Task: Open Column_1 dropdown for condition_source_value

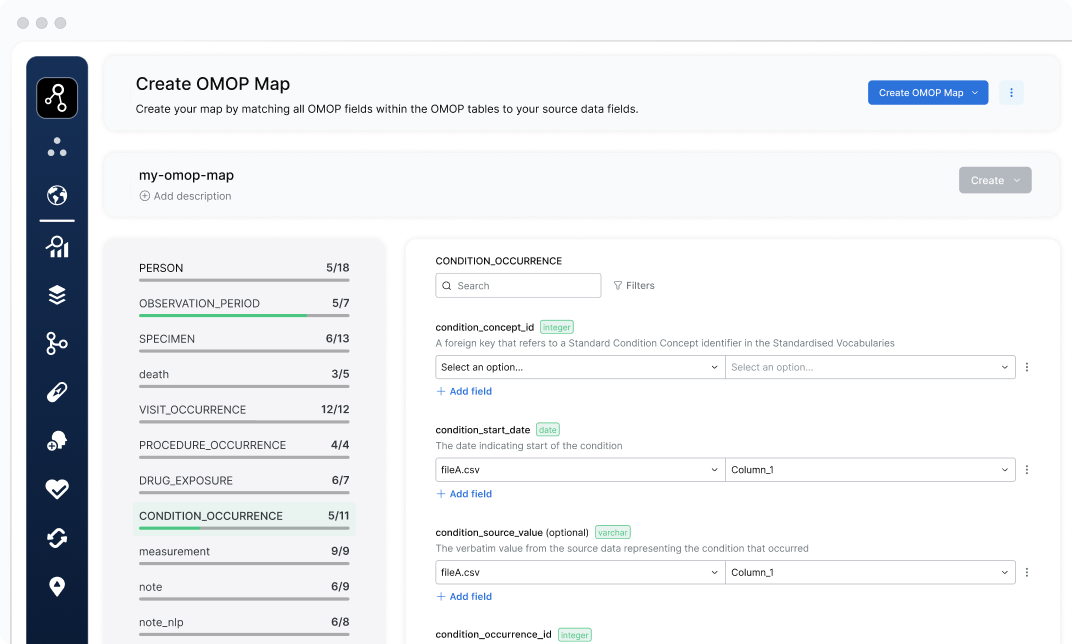Action: click(x=870, y=572)
